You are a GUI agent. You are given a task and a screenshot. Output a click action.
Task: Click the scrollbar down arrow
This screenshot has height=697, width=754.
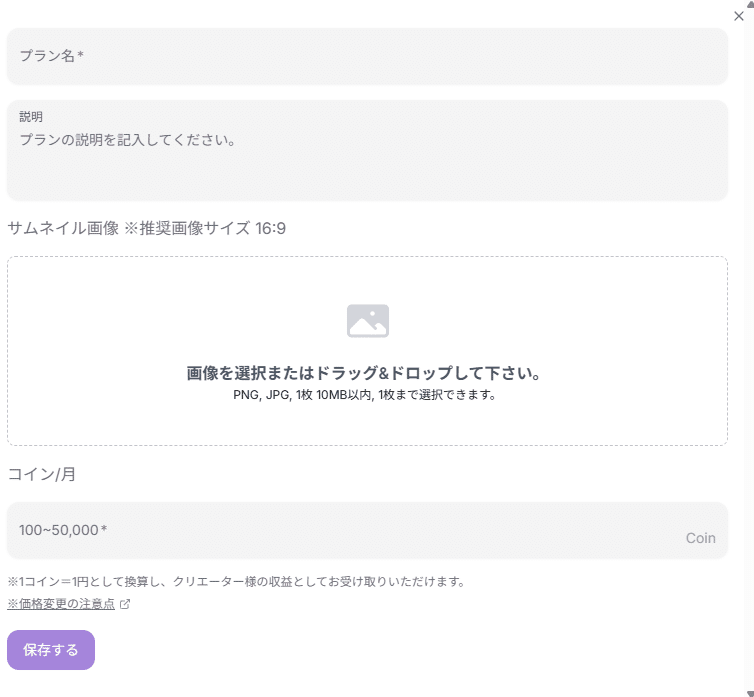click(750, 693)
